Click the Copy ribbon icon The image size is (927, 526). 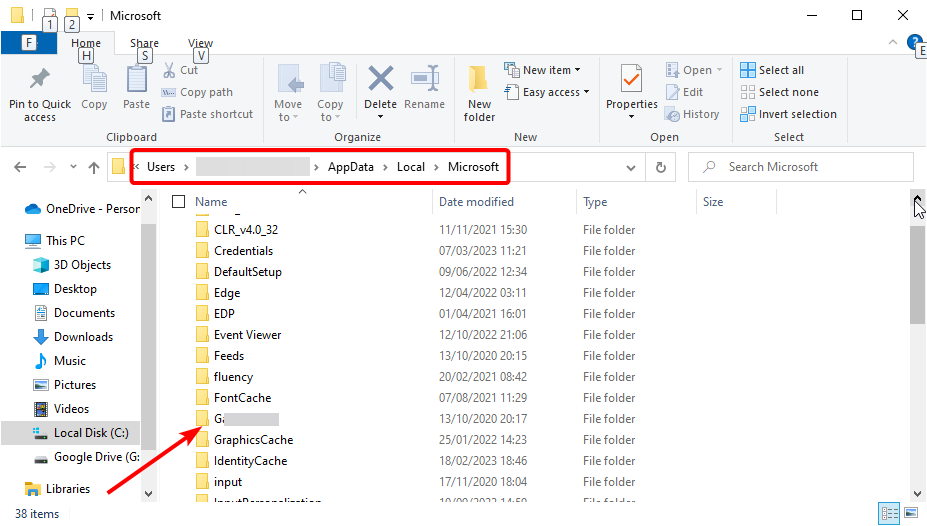(x=94, y=79)
